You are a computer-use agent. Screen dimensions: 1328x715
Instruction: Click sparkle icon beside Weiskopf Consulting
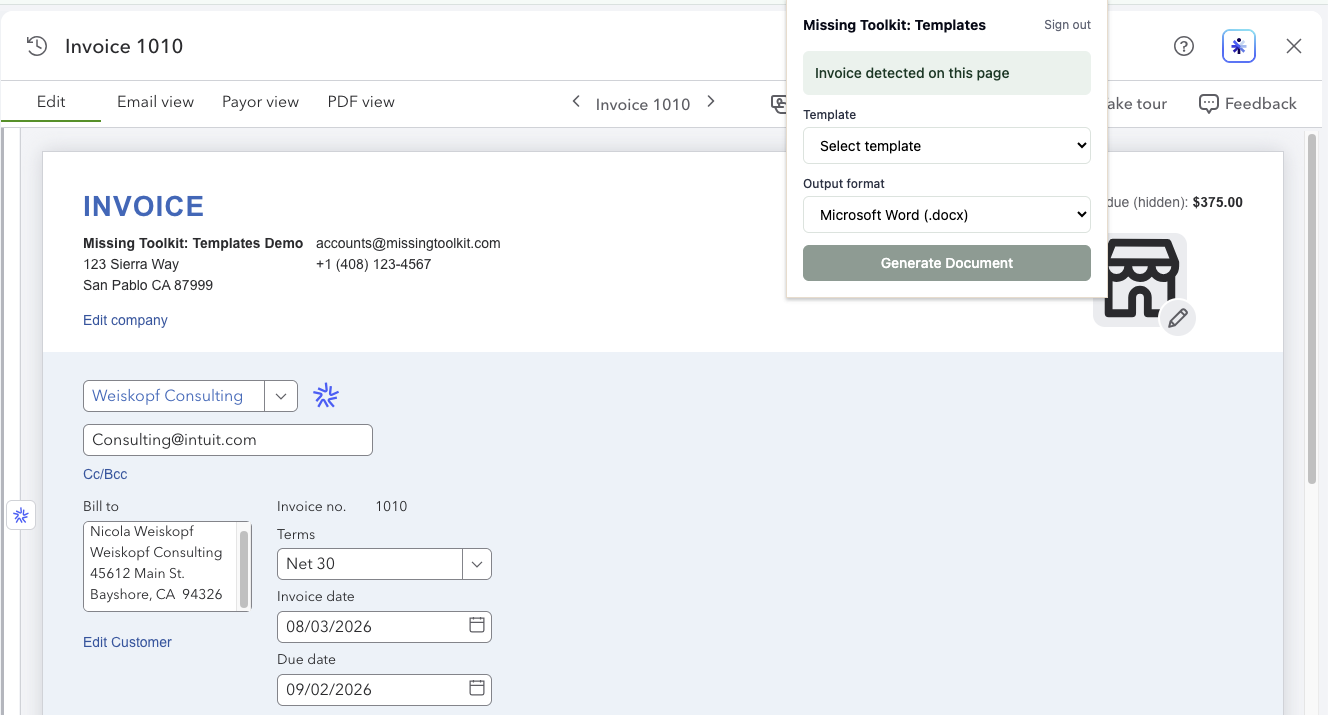(x=326, y=396)
